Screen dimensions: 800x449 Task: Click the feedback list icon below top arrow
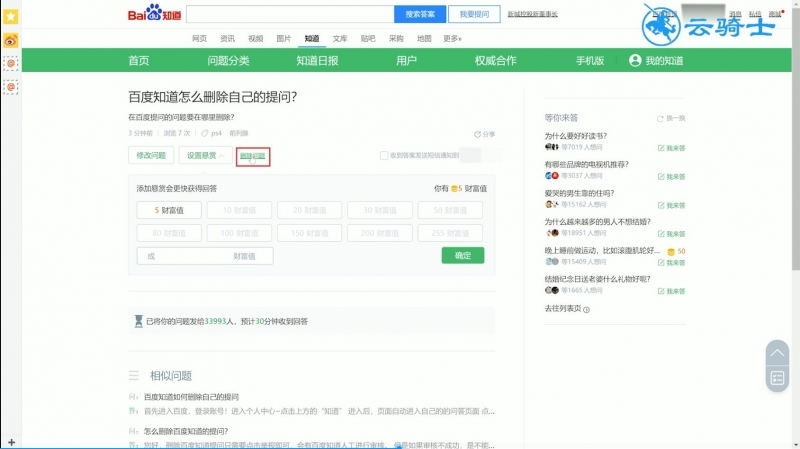pyautogui.click(x=777, y=379)
